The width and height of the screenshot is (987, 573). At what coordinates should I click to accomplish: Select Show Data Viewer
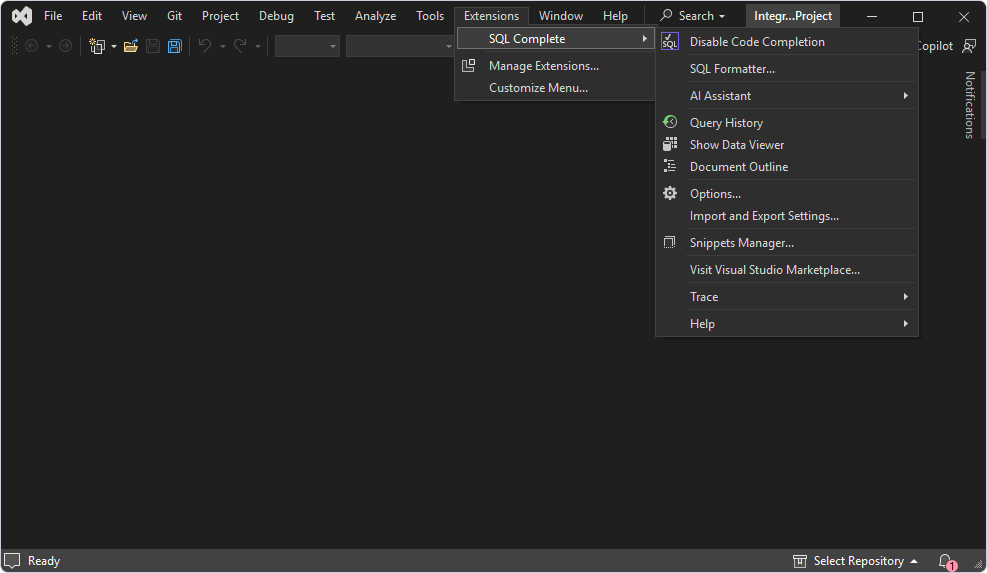click(x=786, y=145)
